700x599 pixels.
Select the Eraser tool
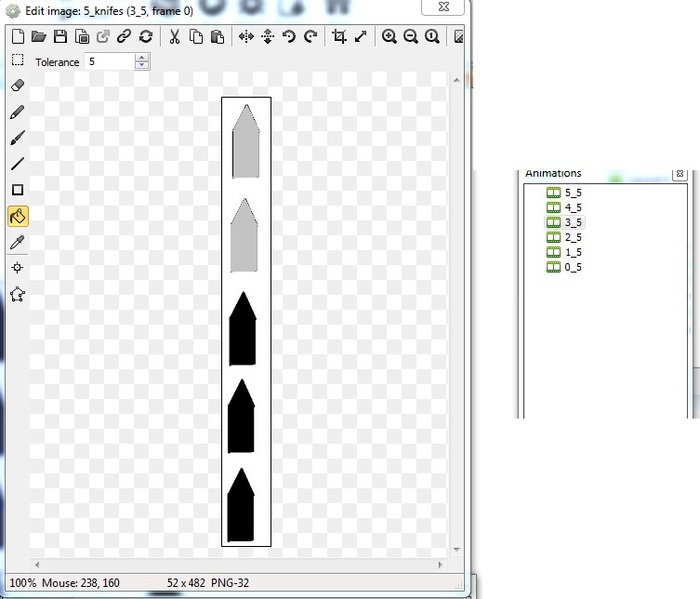pyautogui.click(x=17, y=87)
